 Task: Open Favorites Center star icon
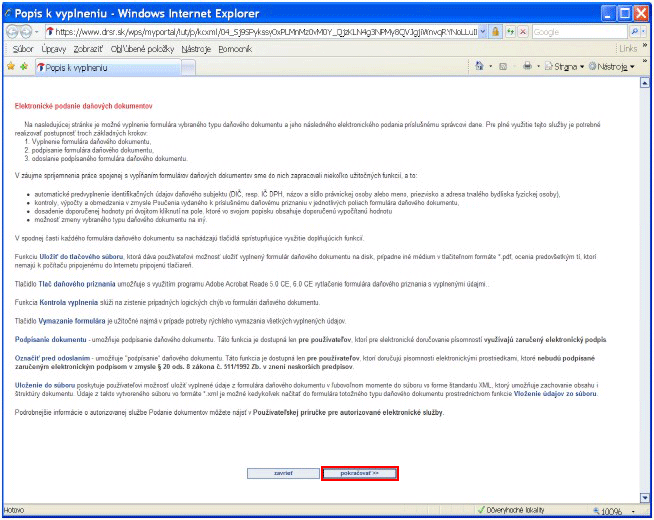[11, 66]
